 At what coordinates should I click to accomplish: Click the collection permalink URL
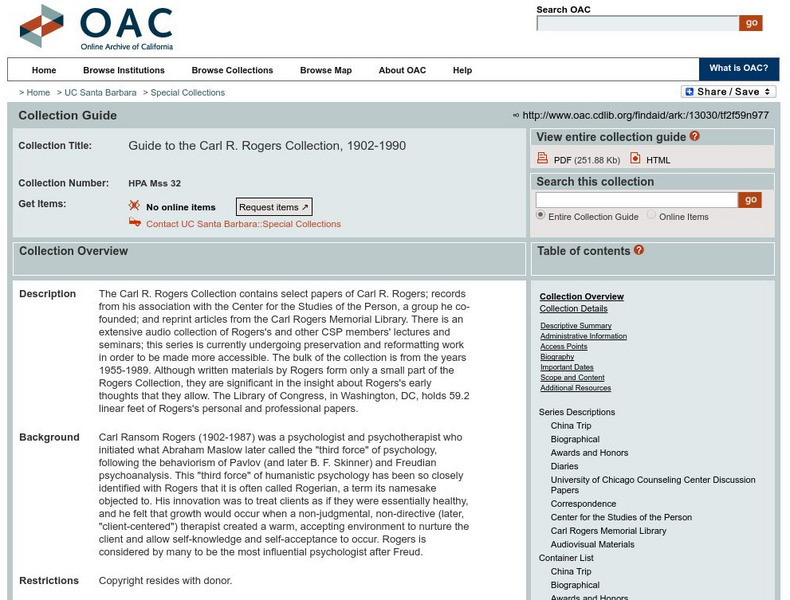[645, 115]
